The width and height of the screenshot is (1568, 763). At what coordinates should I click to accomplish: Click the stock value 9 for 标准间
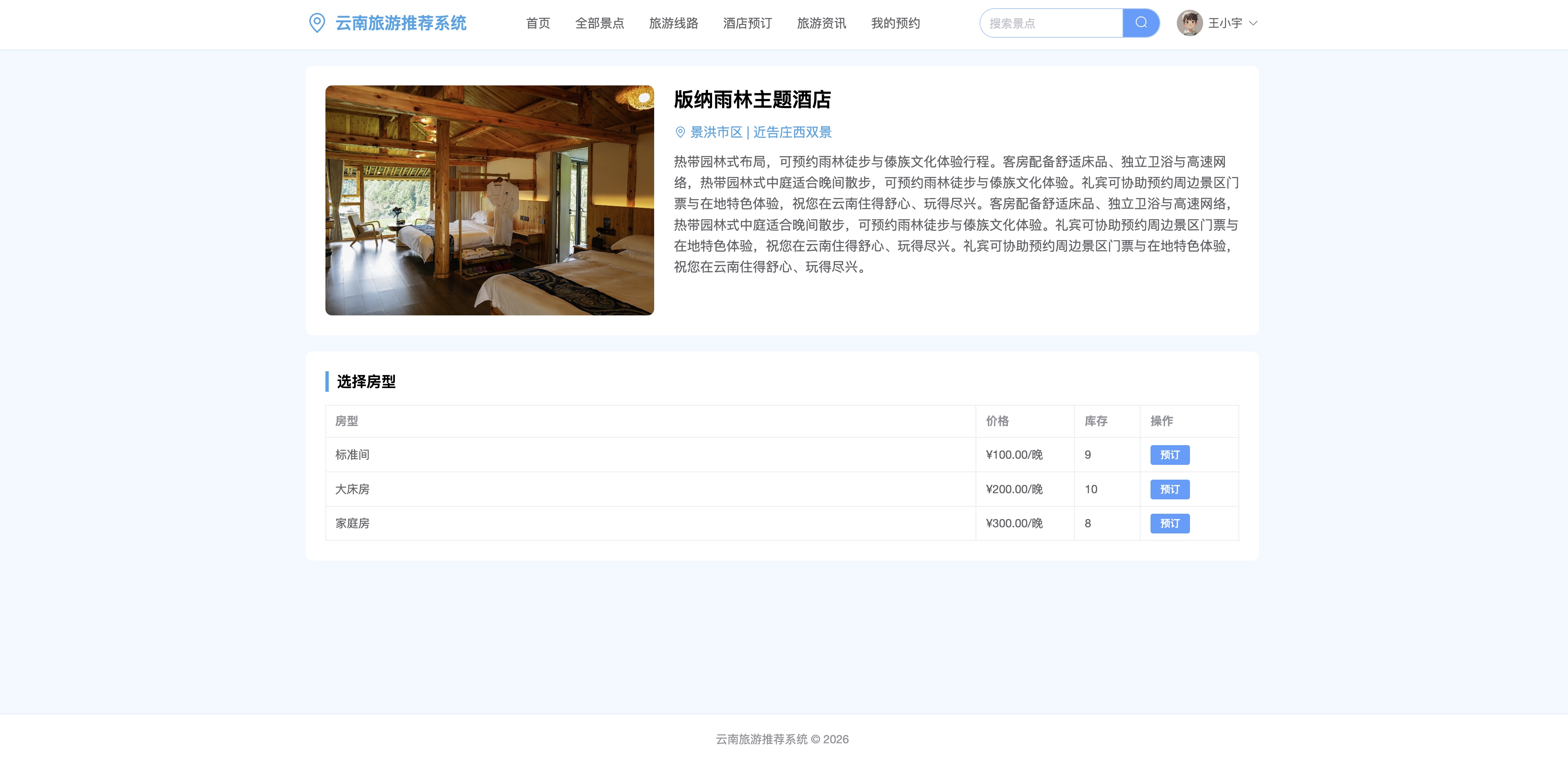point(1088,455)
